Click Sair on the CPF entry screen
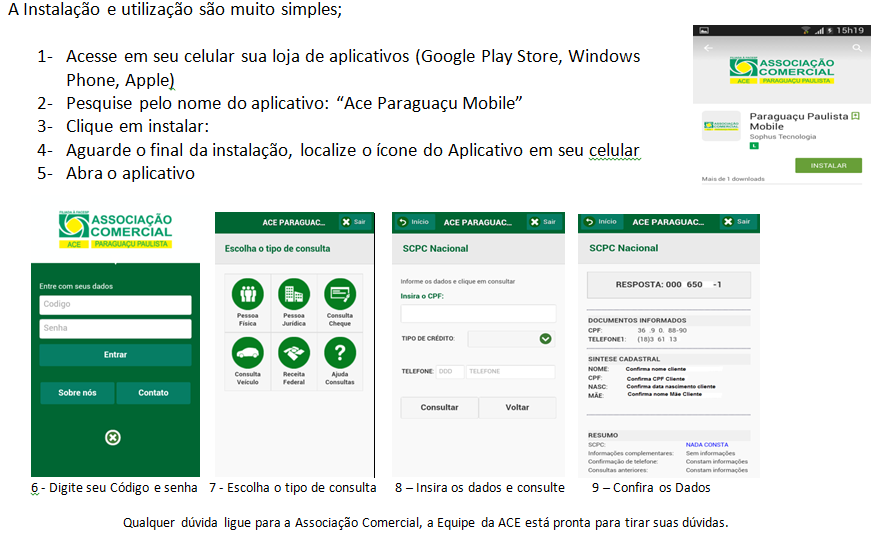 point(543,222)
